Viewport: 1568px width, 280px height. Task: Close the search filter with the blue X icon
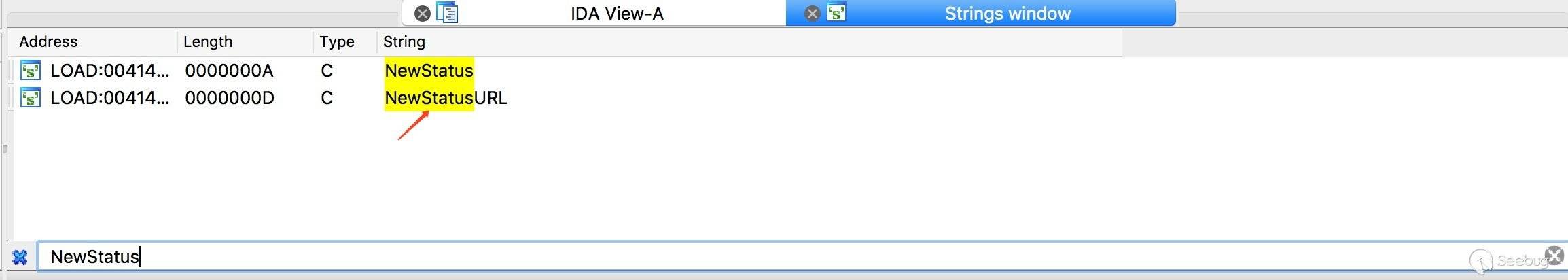(x=20, y=258)
